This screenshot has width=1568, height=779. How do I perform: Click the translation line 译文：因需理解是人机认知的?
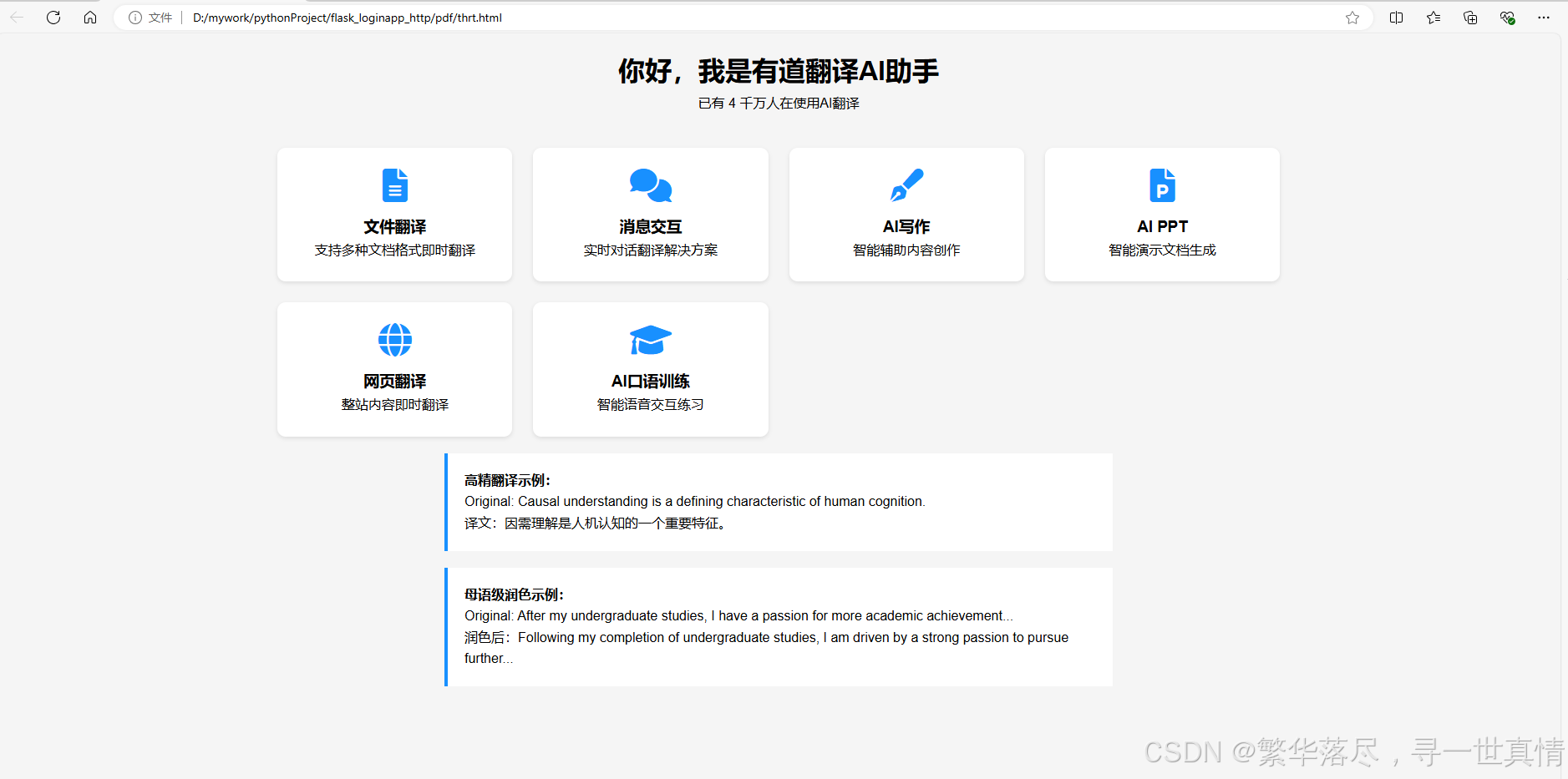(x=598, y=524)
